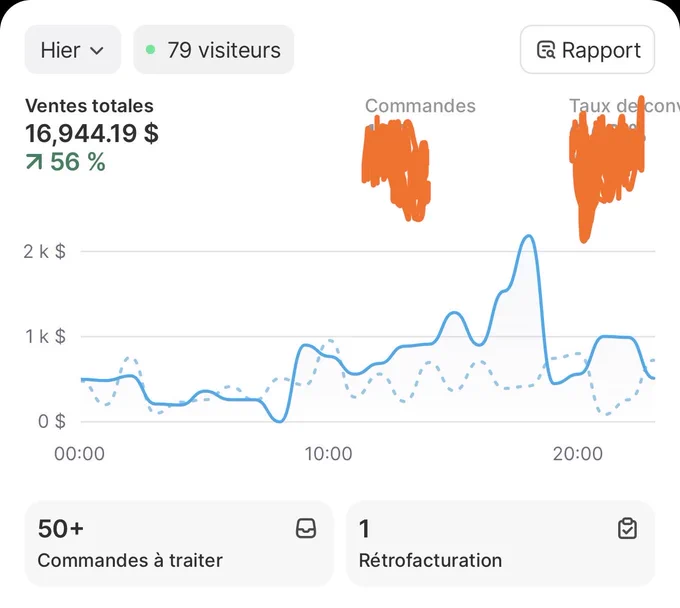Open the 79 visiteurs live view
This screenshot has height=608, width=680.
213,49
